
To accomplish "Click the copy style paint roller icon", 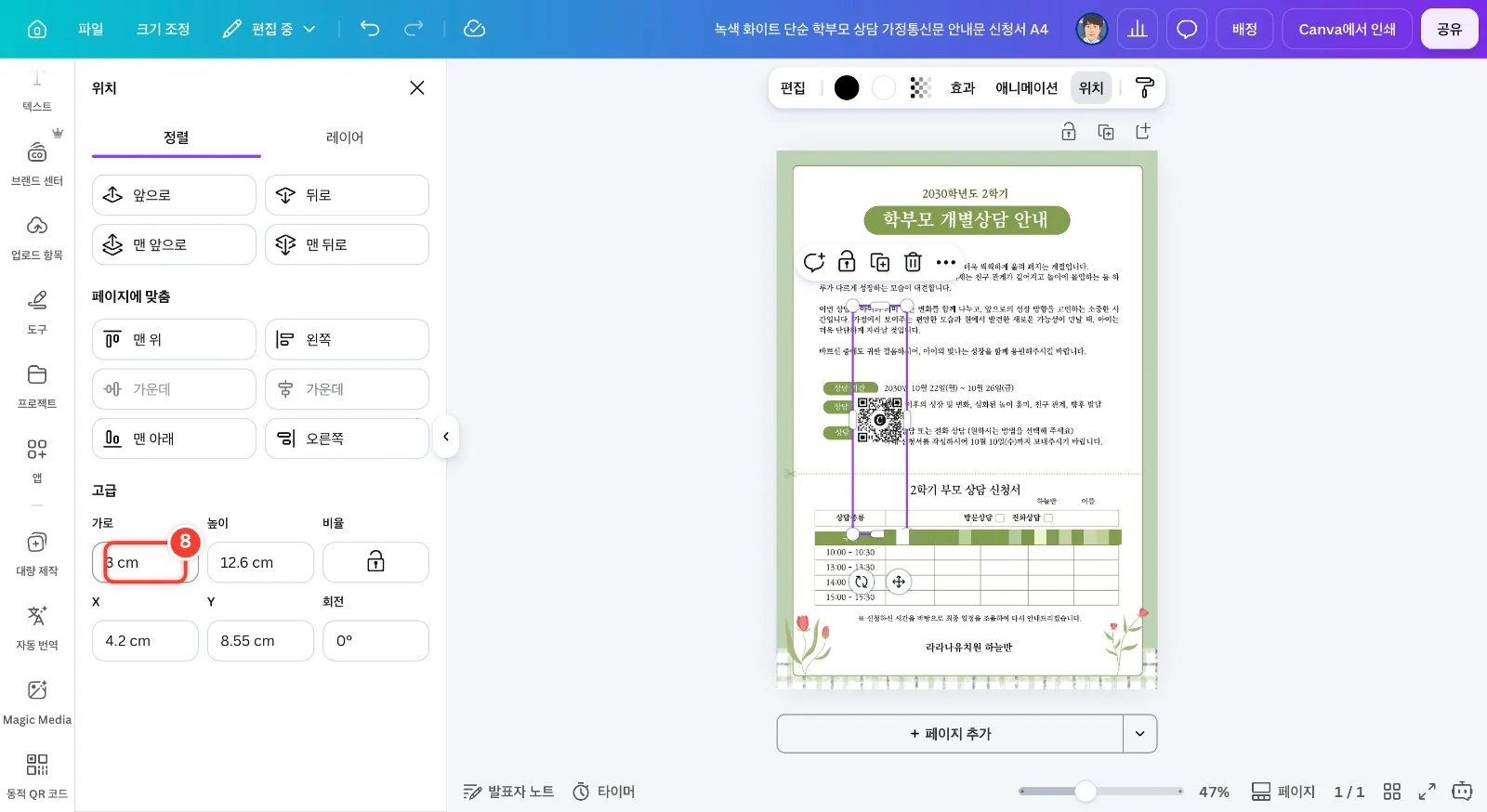I will click(x=1145, y=87).
